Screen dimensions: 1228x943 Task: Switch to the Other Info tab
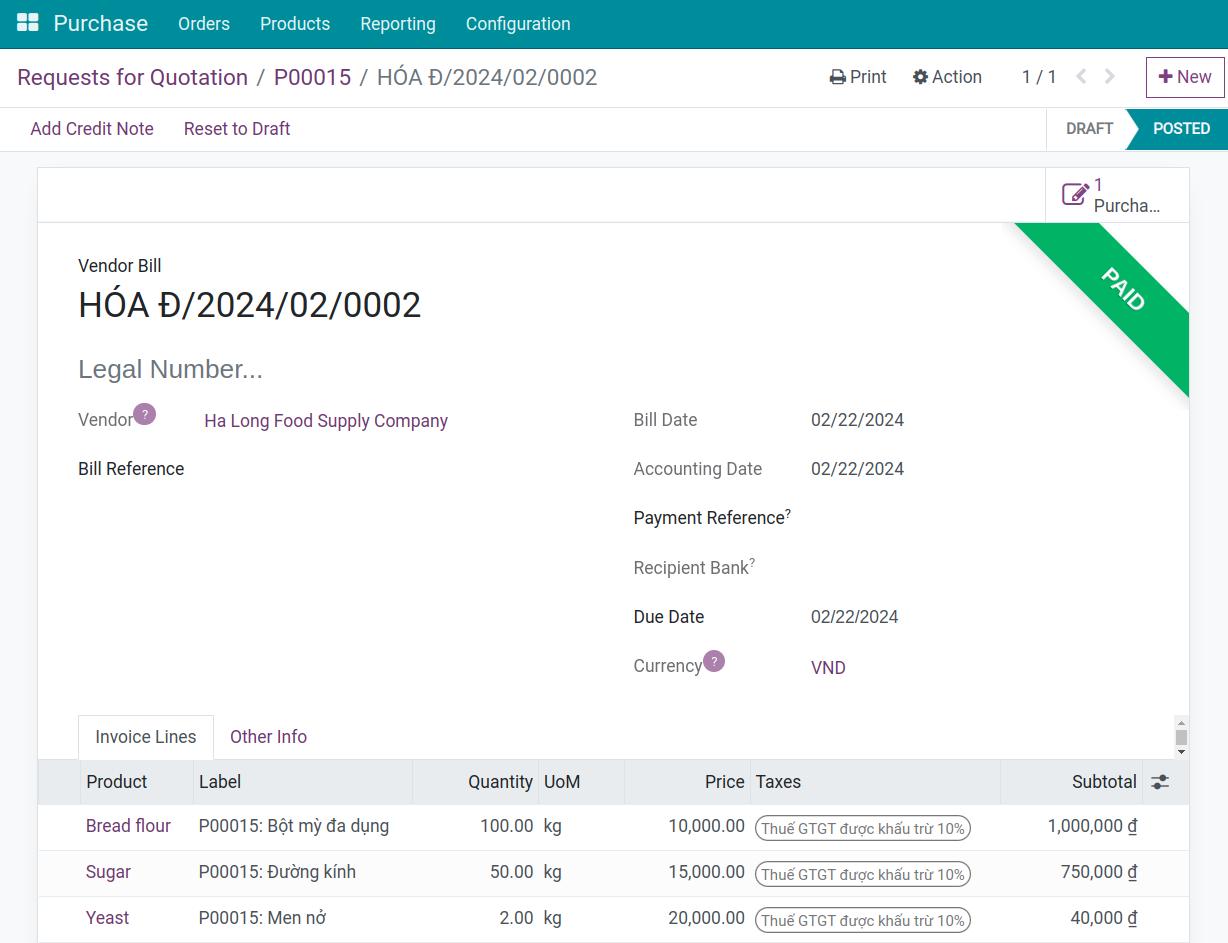pos(268,737)
